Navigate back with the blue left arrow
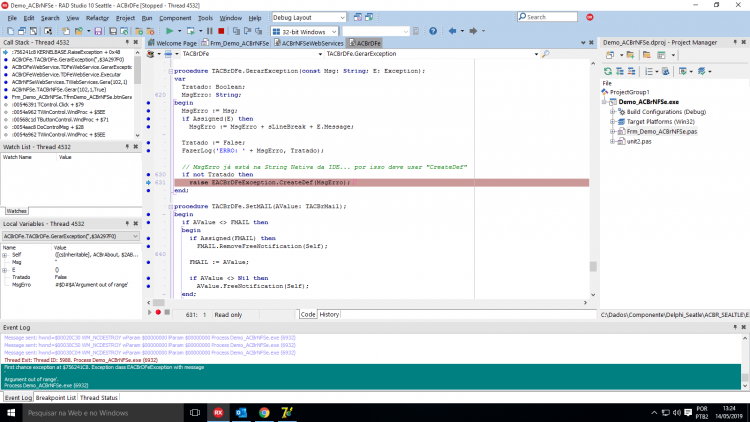 pyautogui.click(x=452, y=31)
